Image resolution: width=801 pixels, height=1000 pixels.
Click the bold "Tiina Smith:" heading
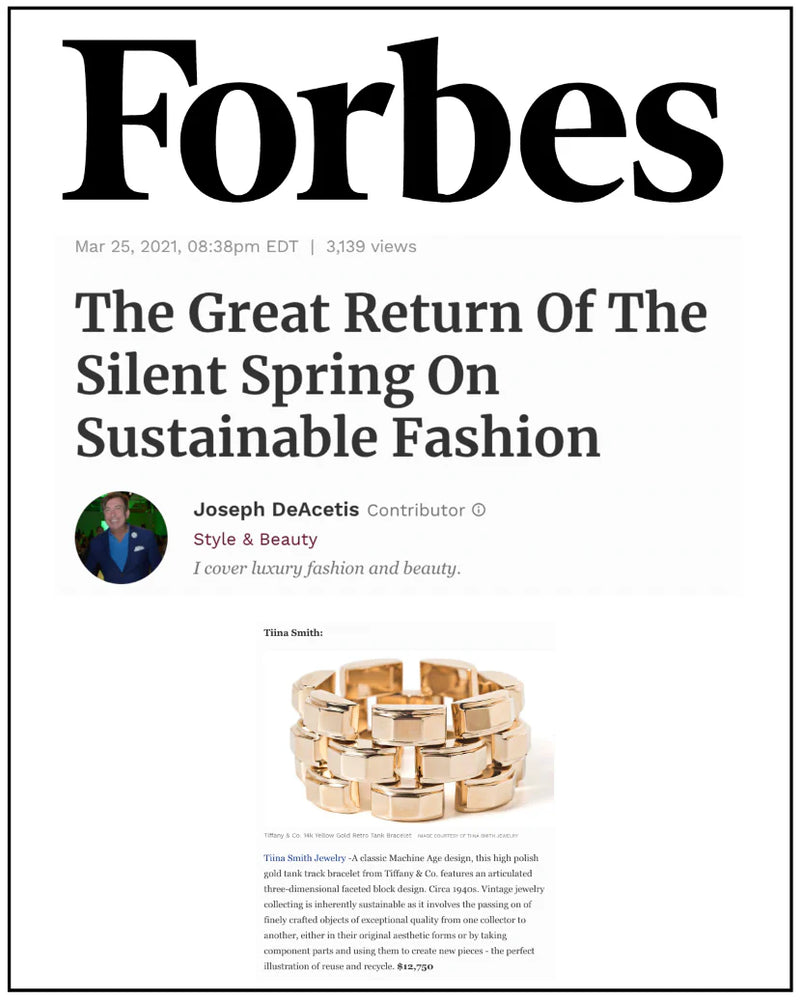coord(293,633)
